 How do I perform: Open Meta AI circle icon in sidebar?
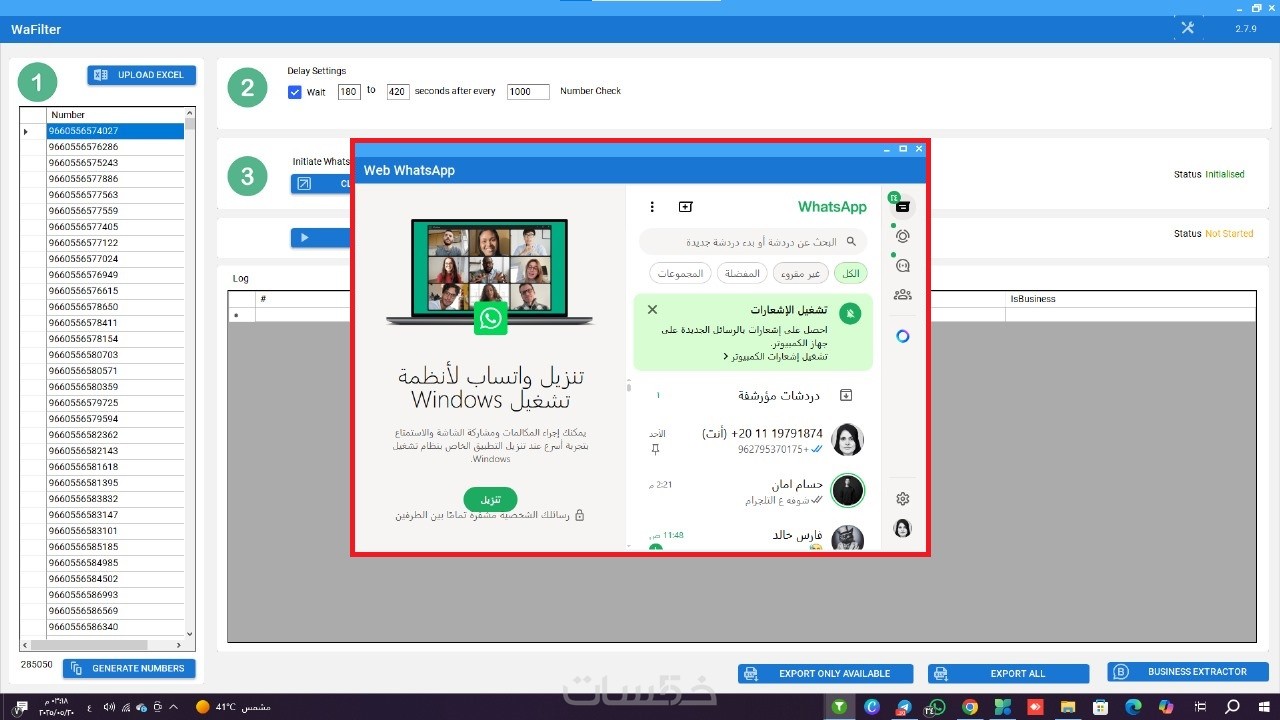903,336
